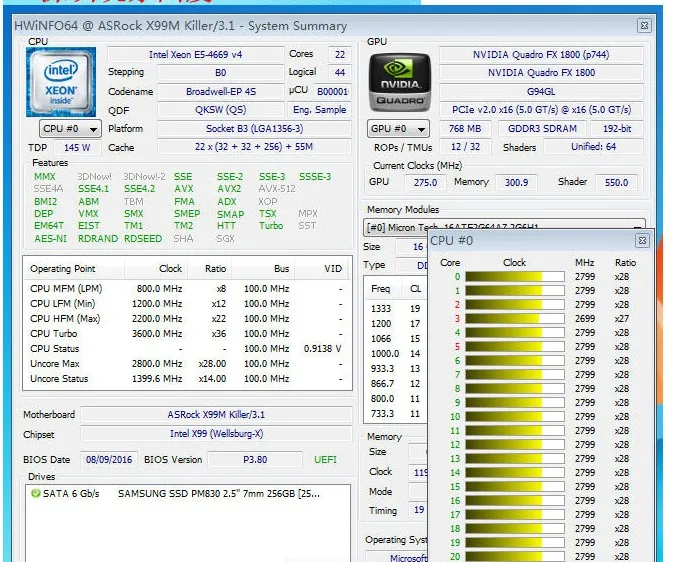
Task: Click the BIOS Date 08/09/2016 field
Action: tap(109, 460)
